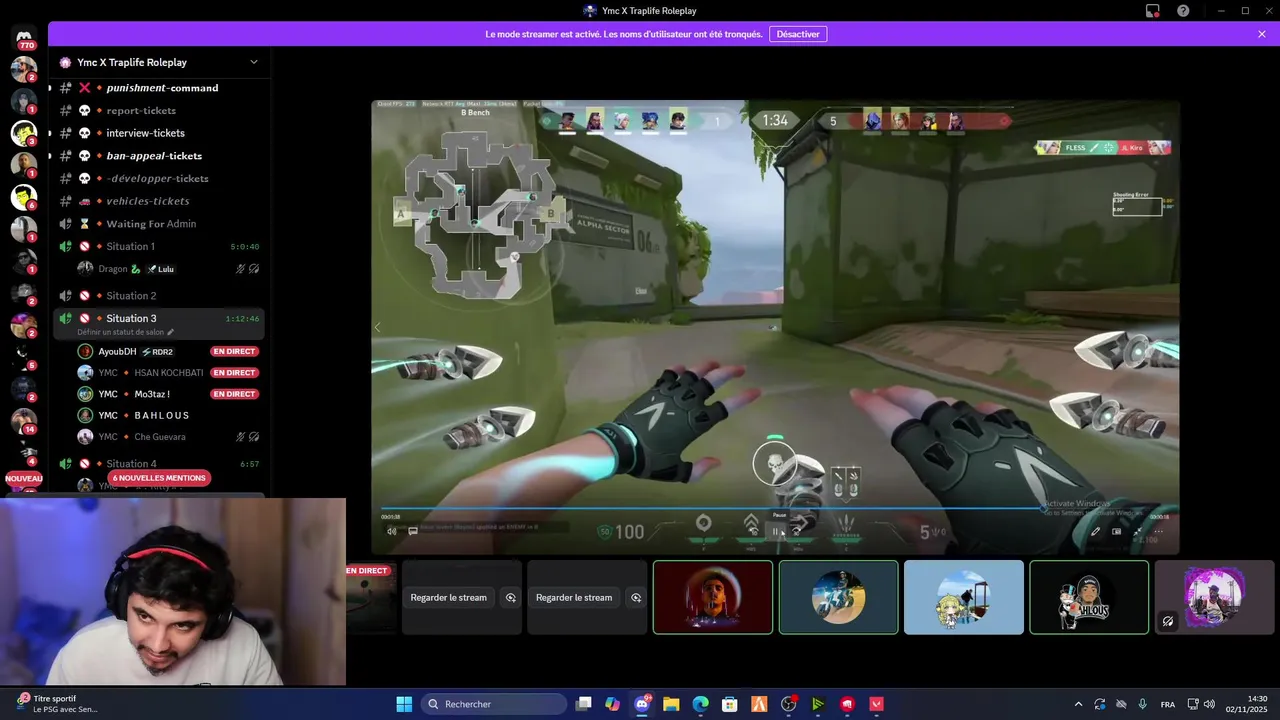This screenshot has width=1280, height=720.
Task: Click the Rechercher taskbar search box
Action: coord(494,704)
